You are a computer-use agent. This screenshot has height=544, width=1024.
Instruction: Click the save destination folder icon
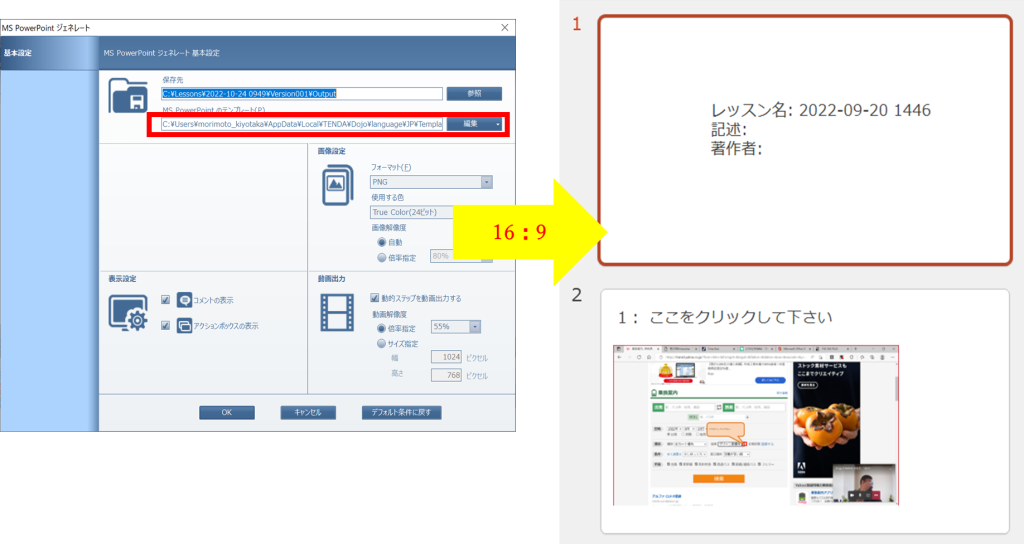point(128,96)
